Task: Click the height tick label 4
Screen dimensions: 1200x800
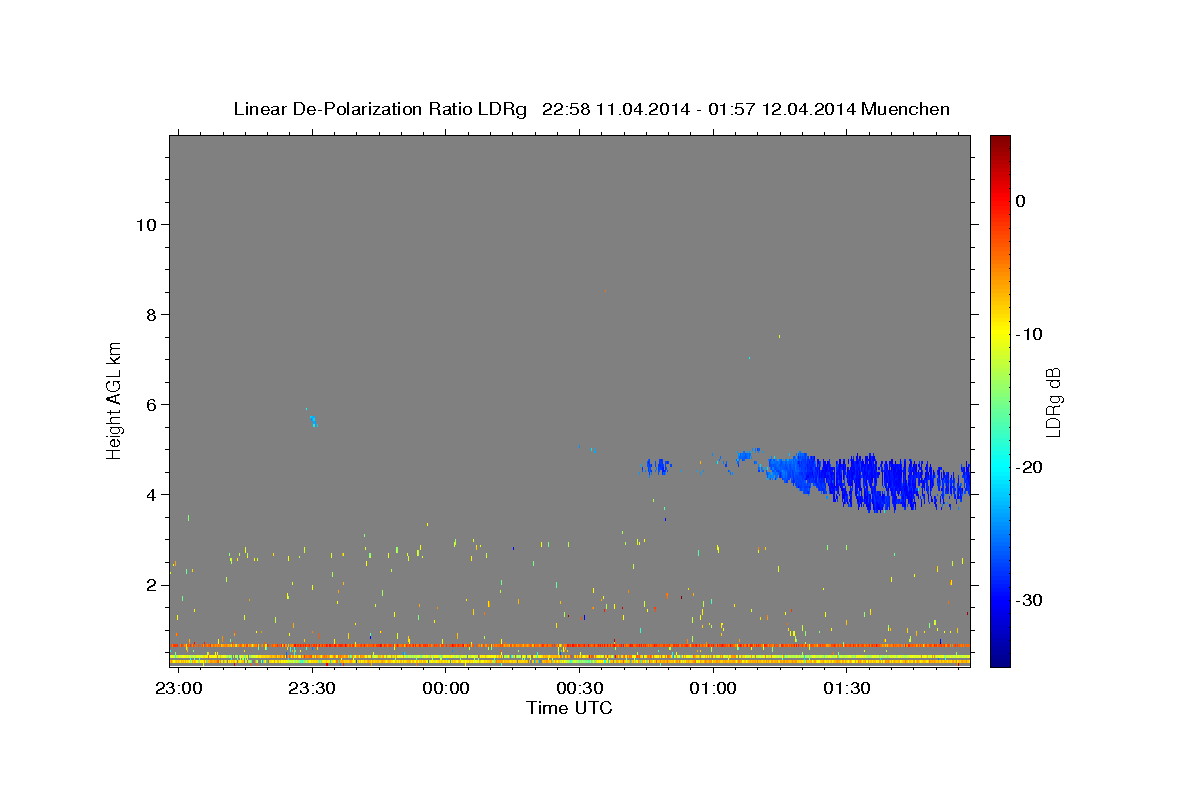Action: pyautogui.click(x=150, y=494)
